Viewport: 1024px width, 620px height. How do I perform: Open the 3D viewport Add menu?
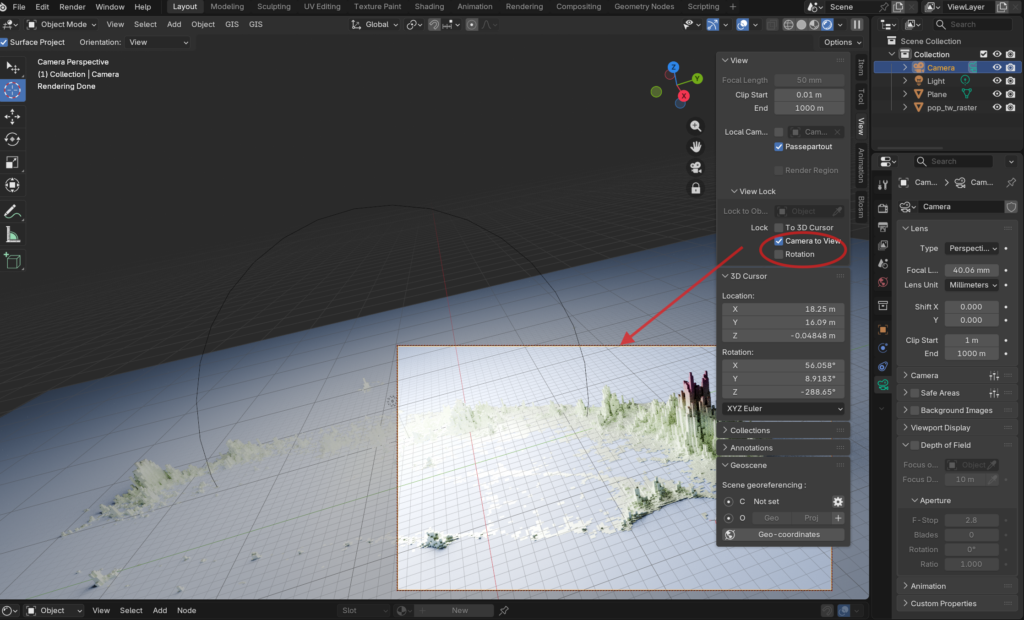[x=174, y=25]
